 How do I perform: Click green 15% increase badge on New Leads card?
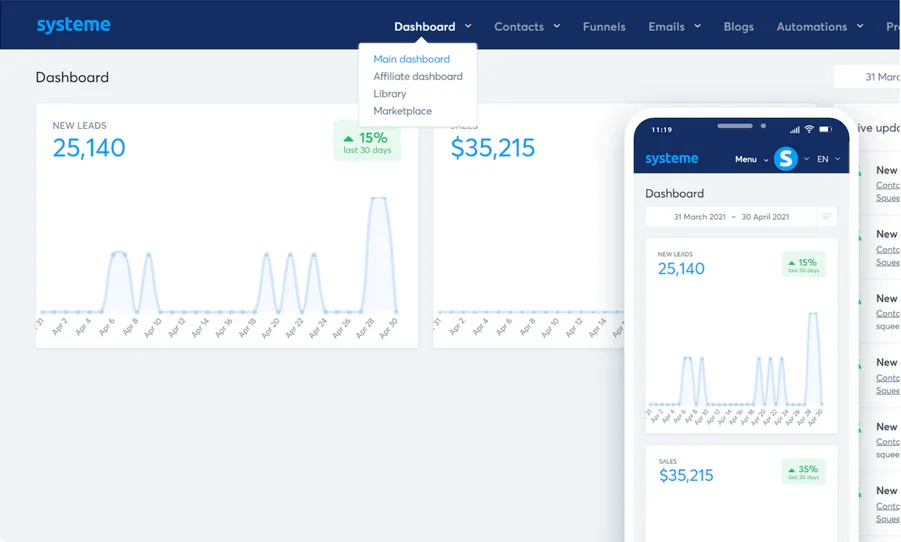coord(367,141)
